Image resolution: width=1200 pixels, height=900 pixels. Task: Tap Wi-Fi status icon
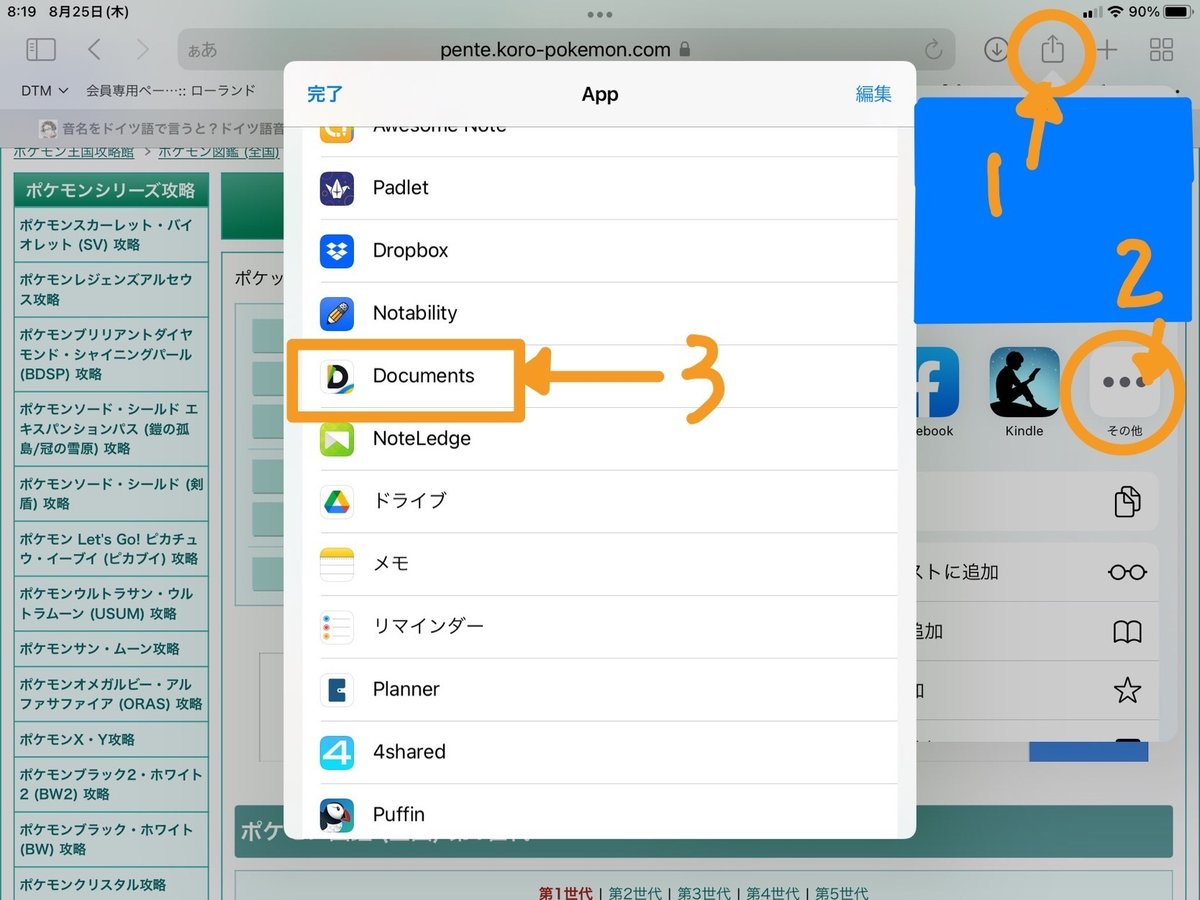point(1115,12)
